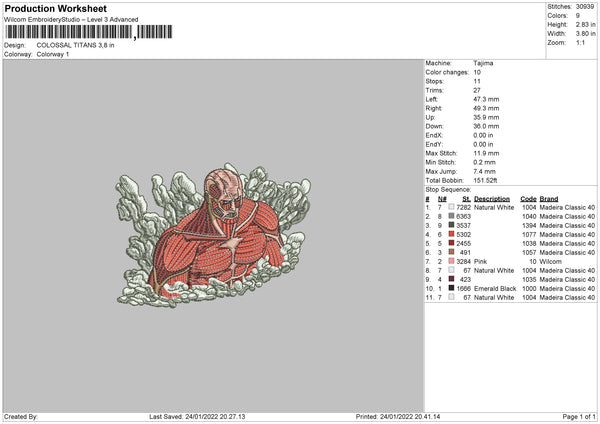Click the 'Colorway 1' value
Screen dimensions: 600x424
tap(53, 54)
